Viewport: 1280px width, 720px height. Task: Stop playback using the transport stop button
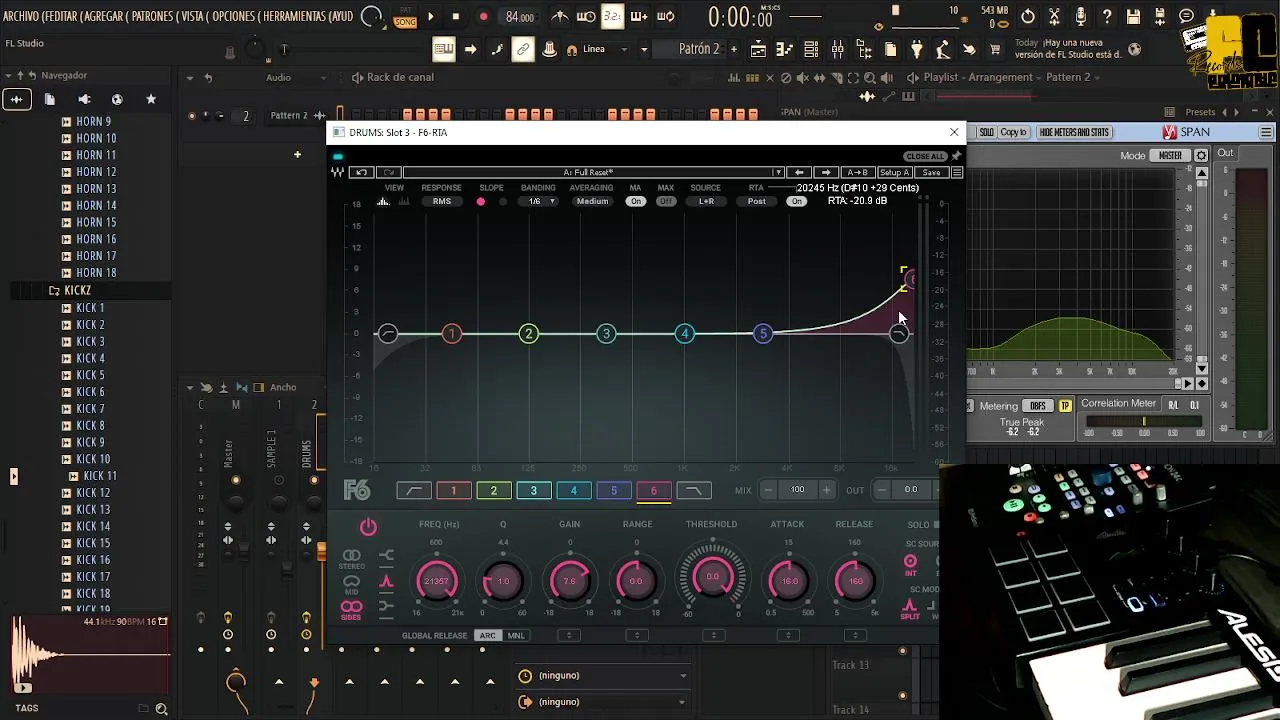(x=456, y=17)
